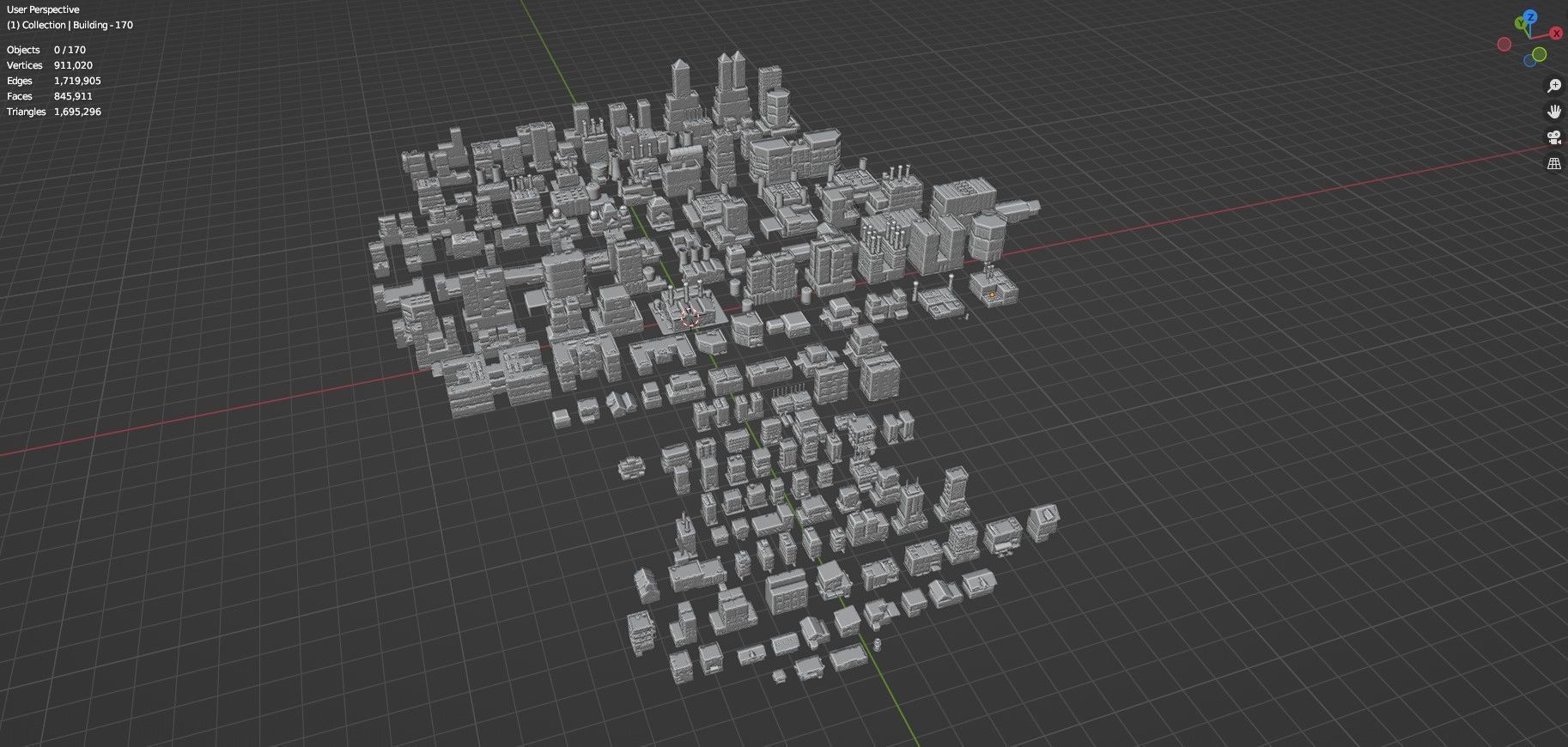
Task: Click the green Y axis gizmo ball
Action: tap(1521, 23)
